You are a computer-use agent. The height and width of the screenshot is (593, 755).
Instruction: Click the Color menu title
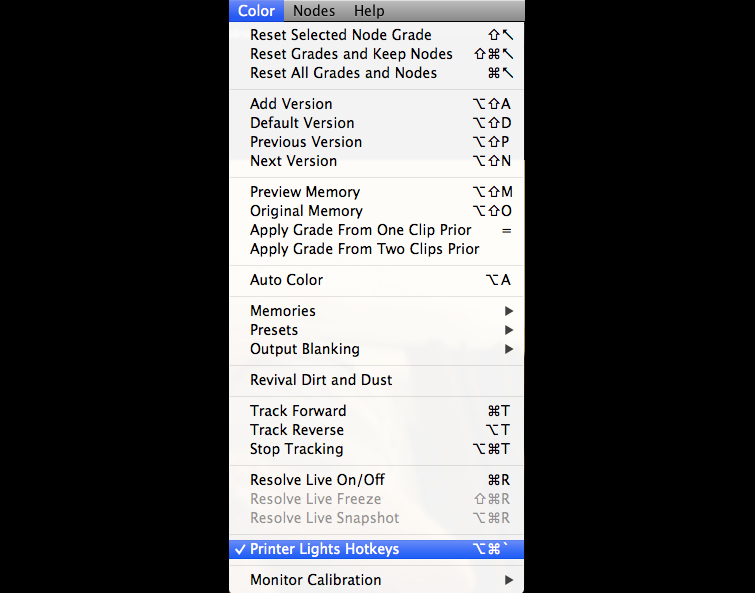click(x=257, y=11)
